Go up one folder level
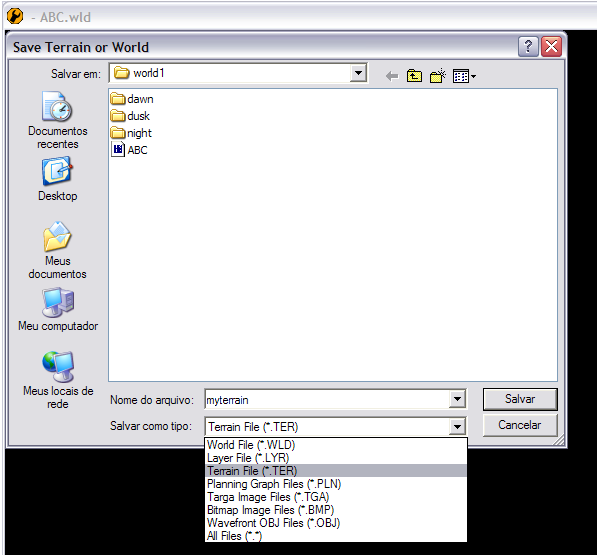Image resolution: width=597 pixels, height=555 pixels. [x=414, y=76]
